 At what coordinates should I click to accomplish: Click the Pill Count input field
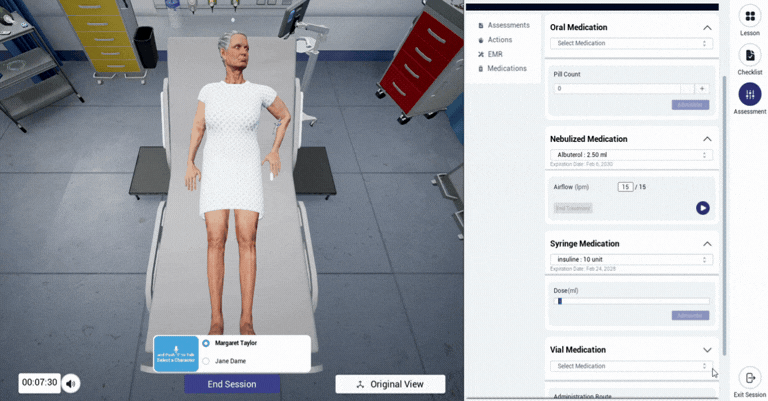pos(617,89)
